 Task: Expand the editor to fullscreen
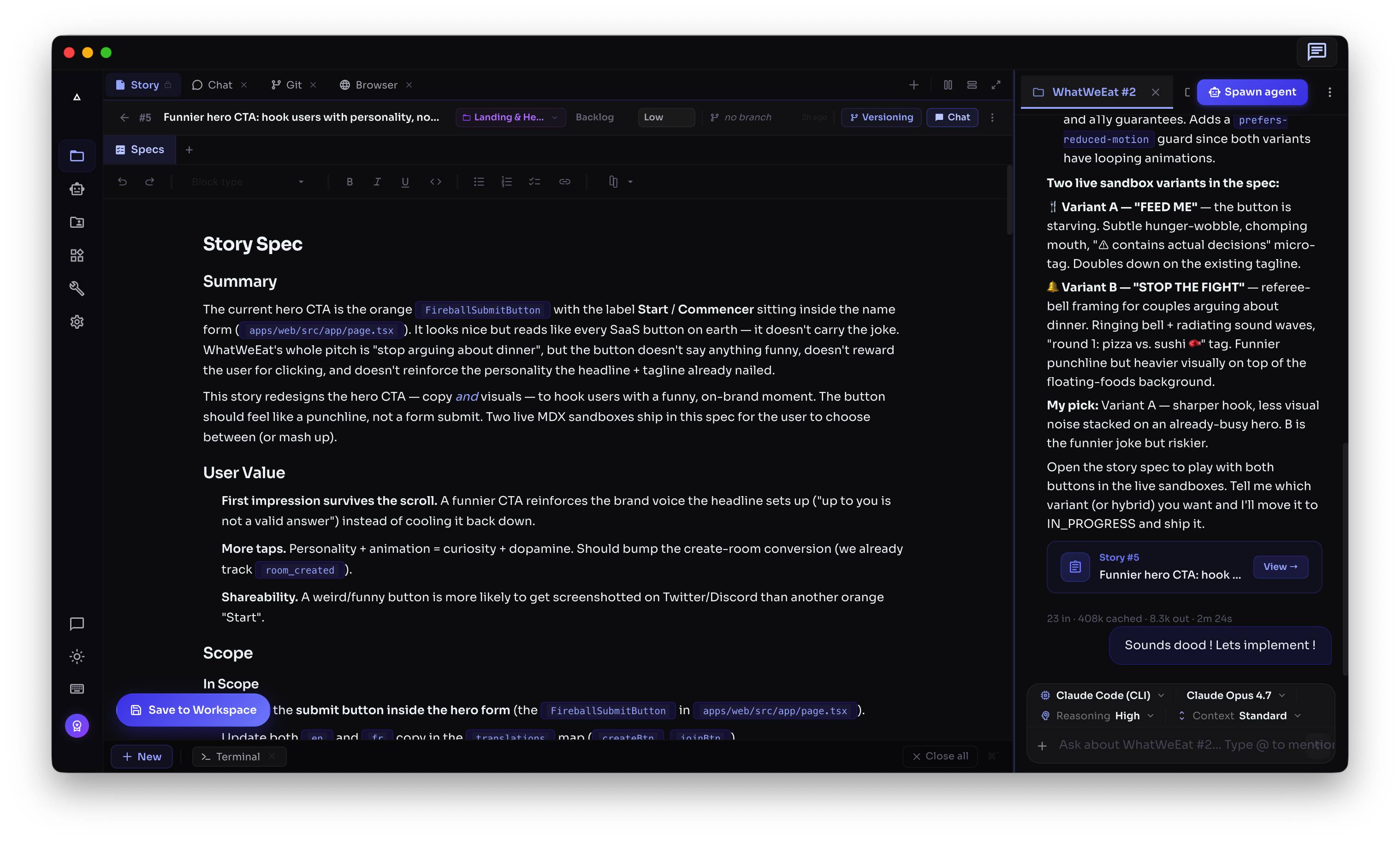click(996, 85)
